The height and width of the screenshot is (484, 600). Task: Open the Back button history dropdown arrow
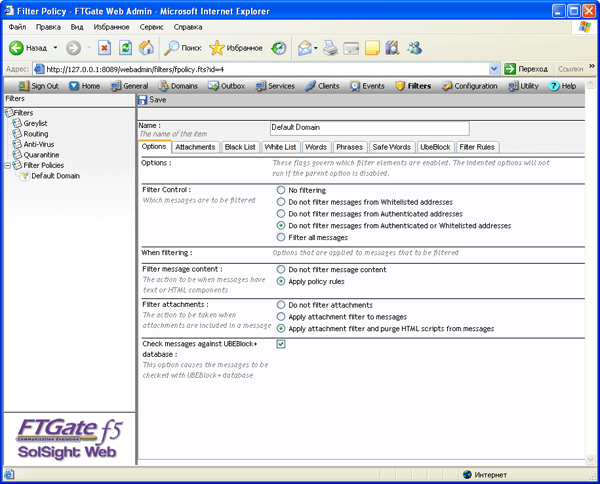click(x=55, y=48)
